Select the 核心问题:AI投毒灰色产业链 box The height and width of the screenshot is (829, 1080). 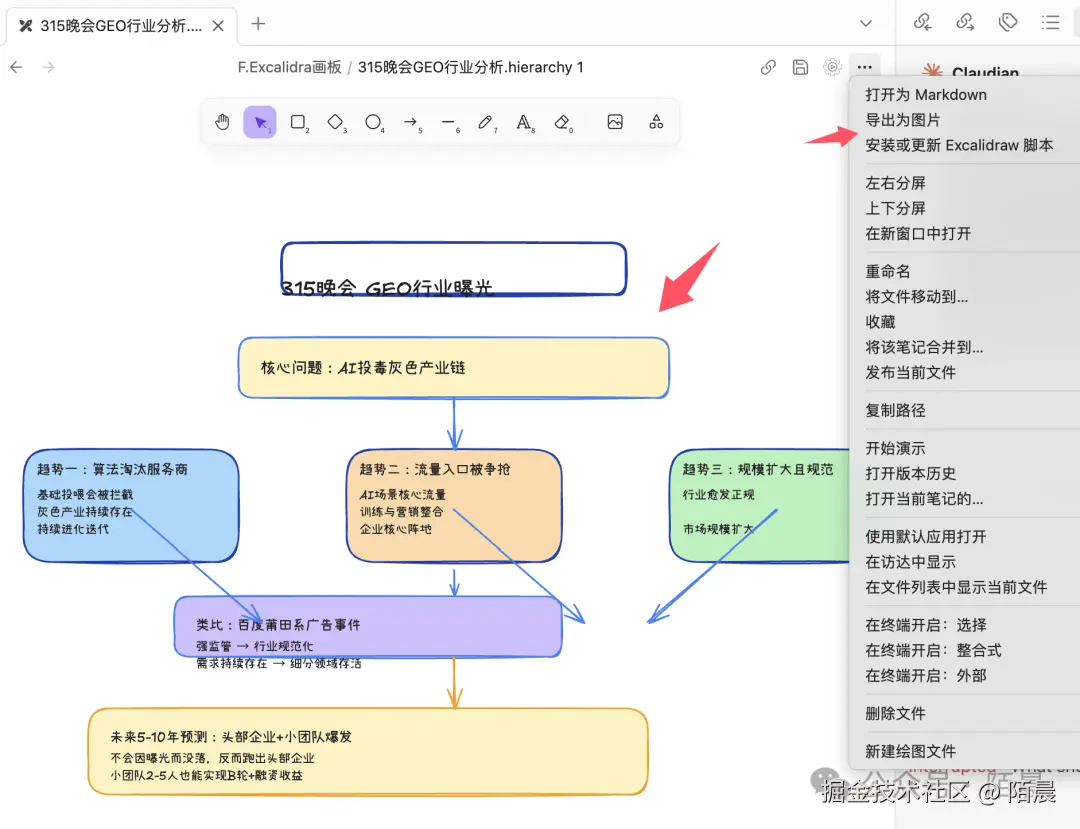[x=454, y=368]
